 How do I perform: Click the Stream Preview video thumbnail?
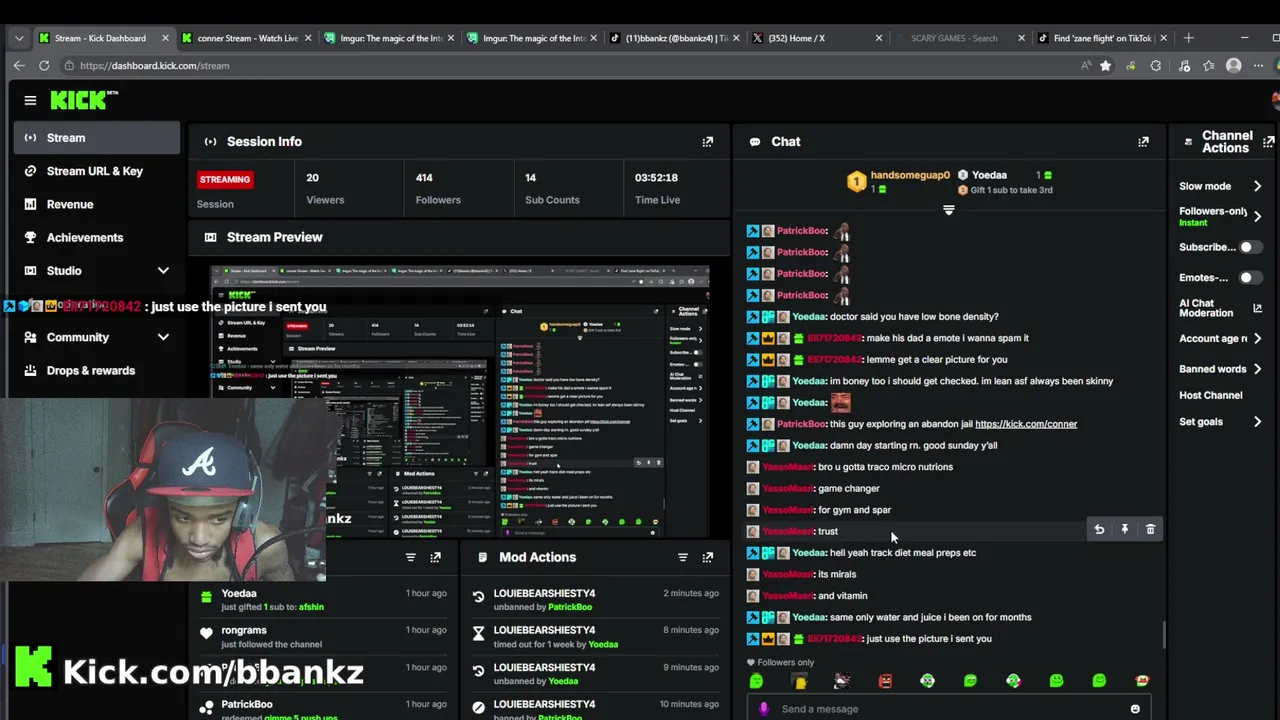click(460, 402)
